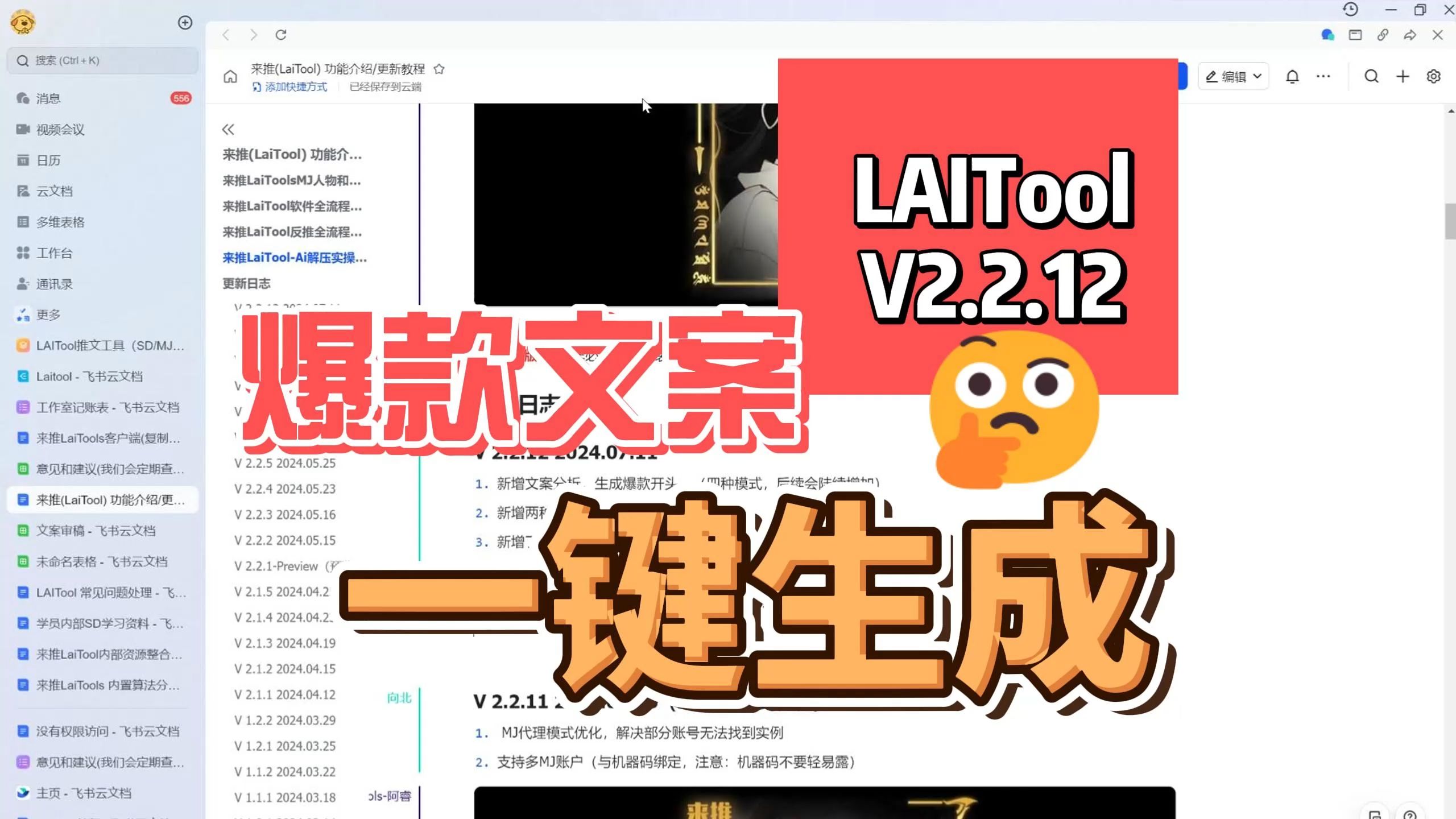Screen dimensions: 1456x819
Task: Open notifications bell icon
Action: click(1292, 77)
